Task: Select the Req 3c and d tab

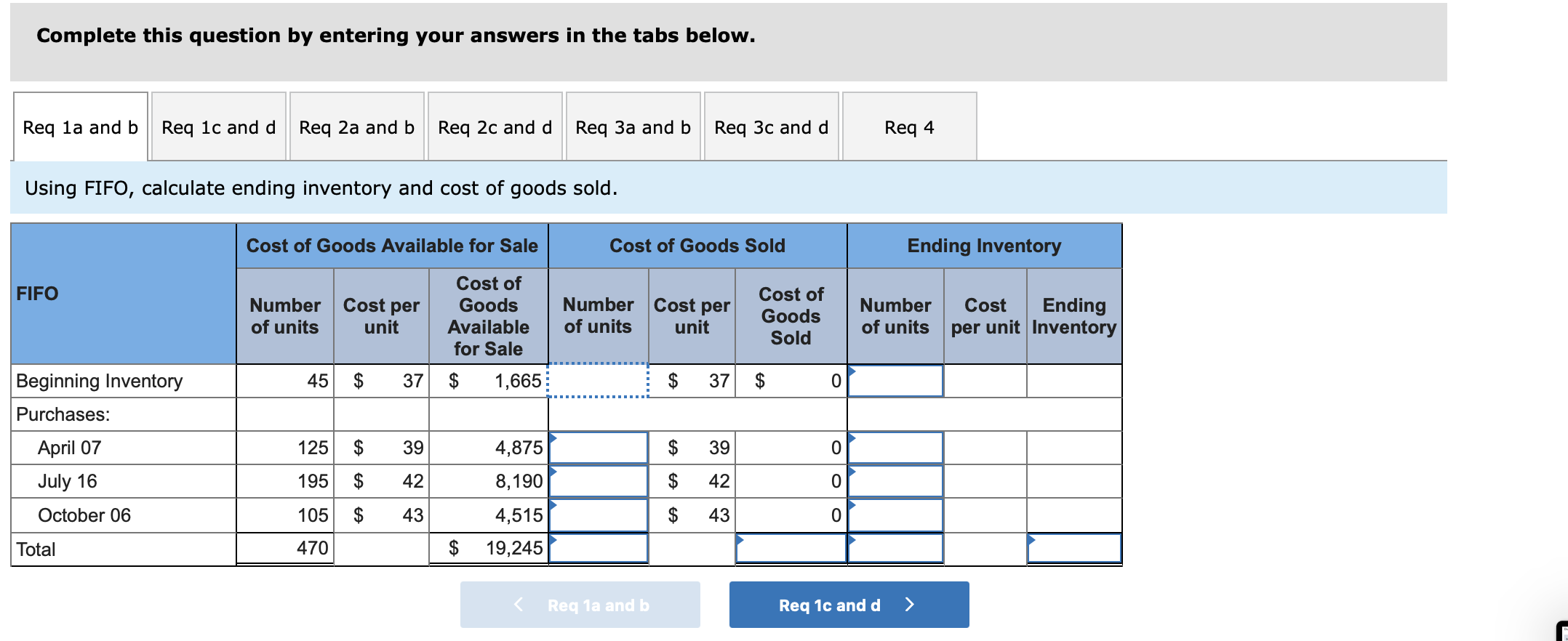Action: [x=770, y=127]
